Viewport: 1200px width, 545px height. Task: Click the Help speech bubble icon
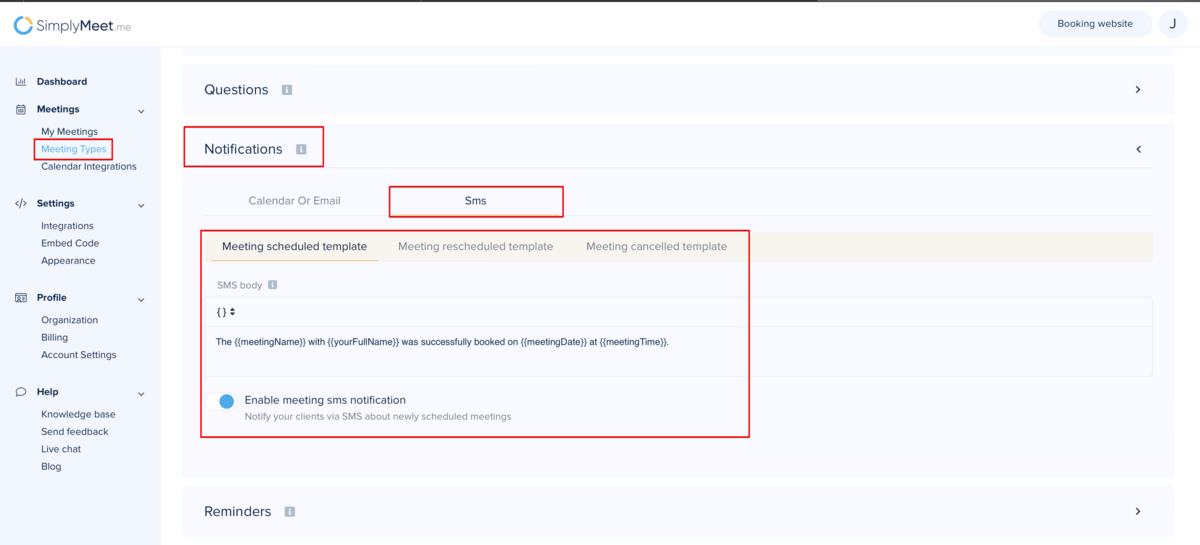[x=21, y=392]
